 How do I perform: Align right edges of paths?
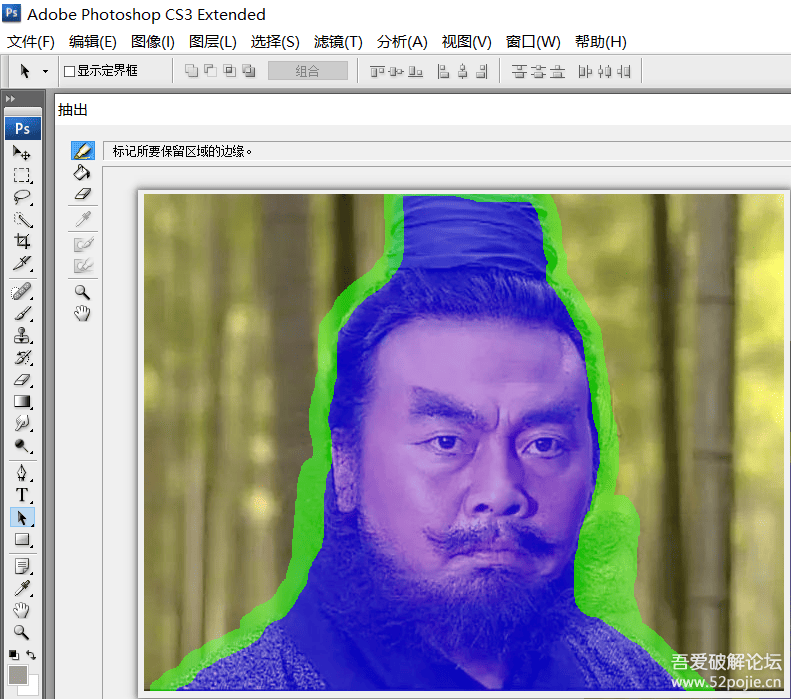coord(482,72)
